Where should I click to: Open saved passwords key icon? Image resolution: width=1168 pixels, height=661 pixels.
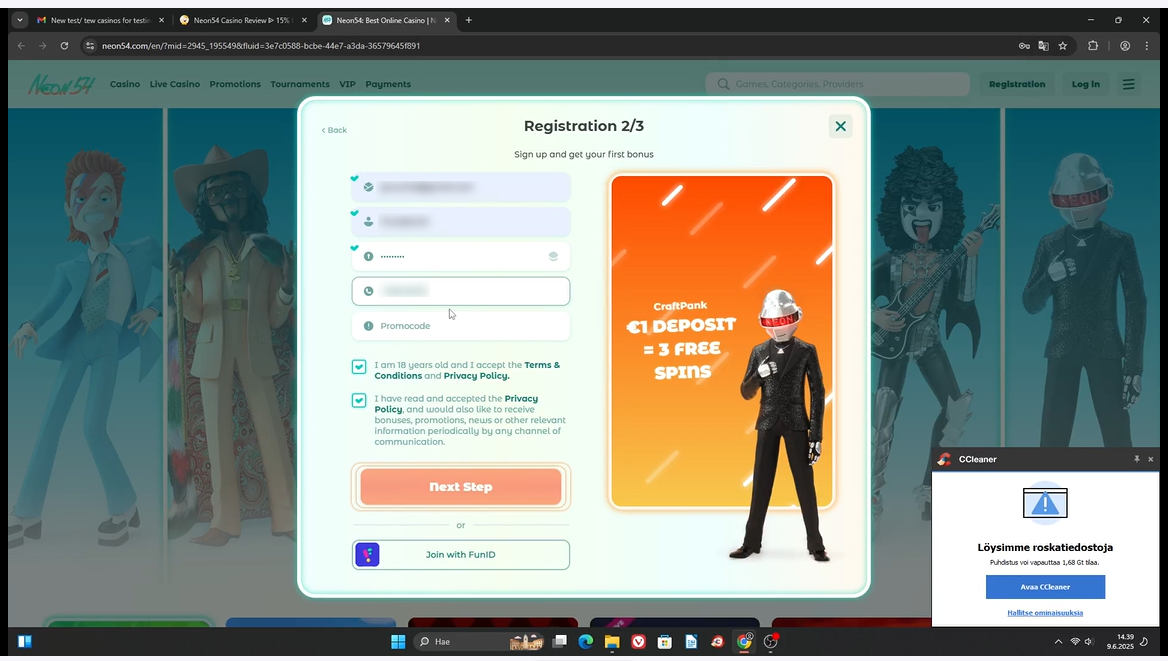(x=1024, y=45)
